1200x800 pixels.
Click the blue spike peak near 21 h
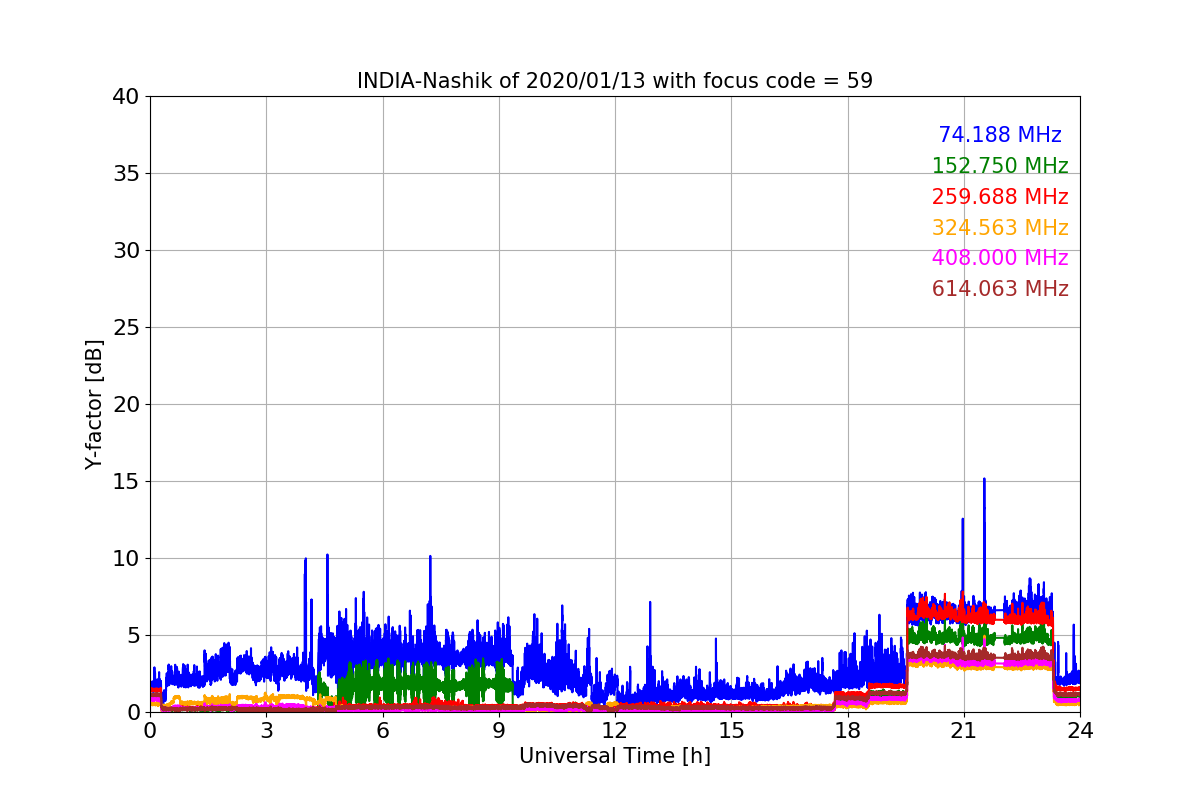point(963,520)
